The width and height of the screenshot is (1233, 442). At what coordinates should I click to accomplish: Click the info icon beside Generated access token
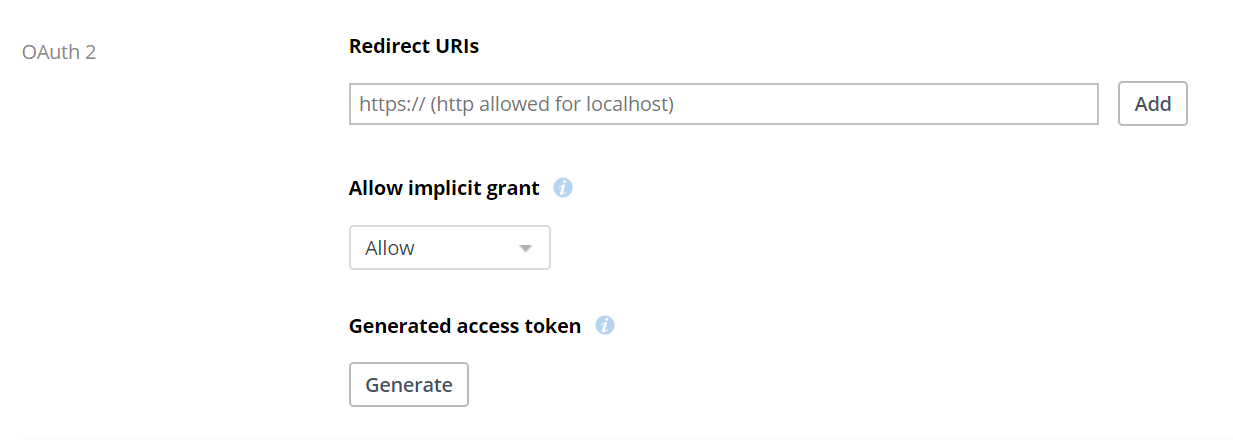[x=605, y=326]
